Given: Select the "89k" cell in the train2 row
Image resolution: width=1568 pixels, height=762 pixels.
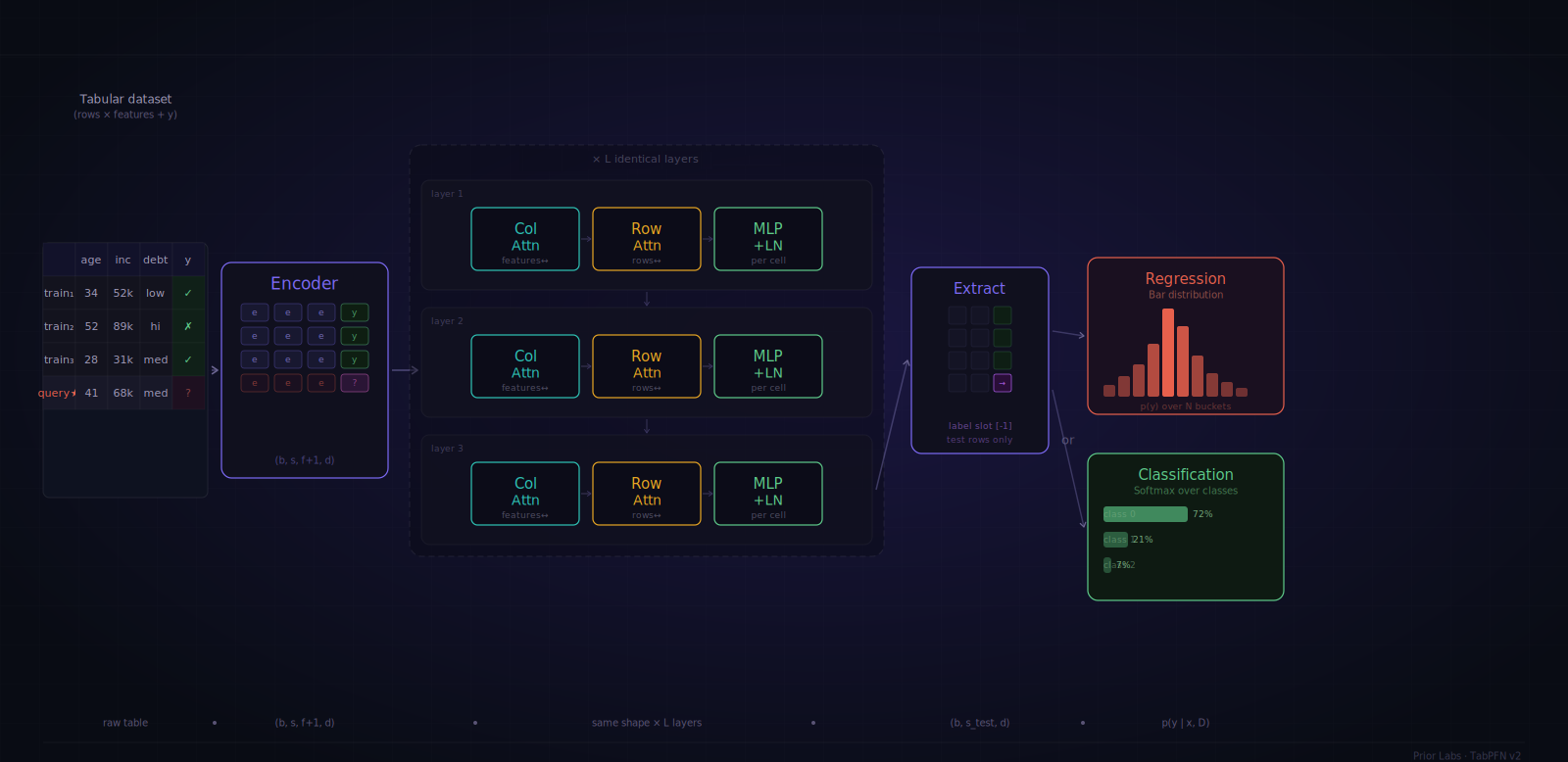Looking at the screenshot, I should (x=123, y=326).
